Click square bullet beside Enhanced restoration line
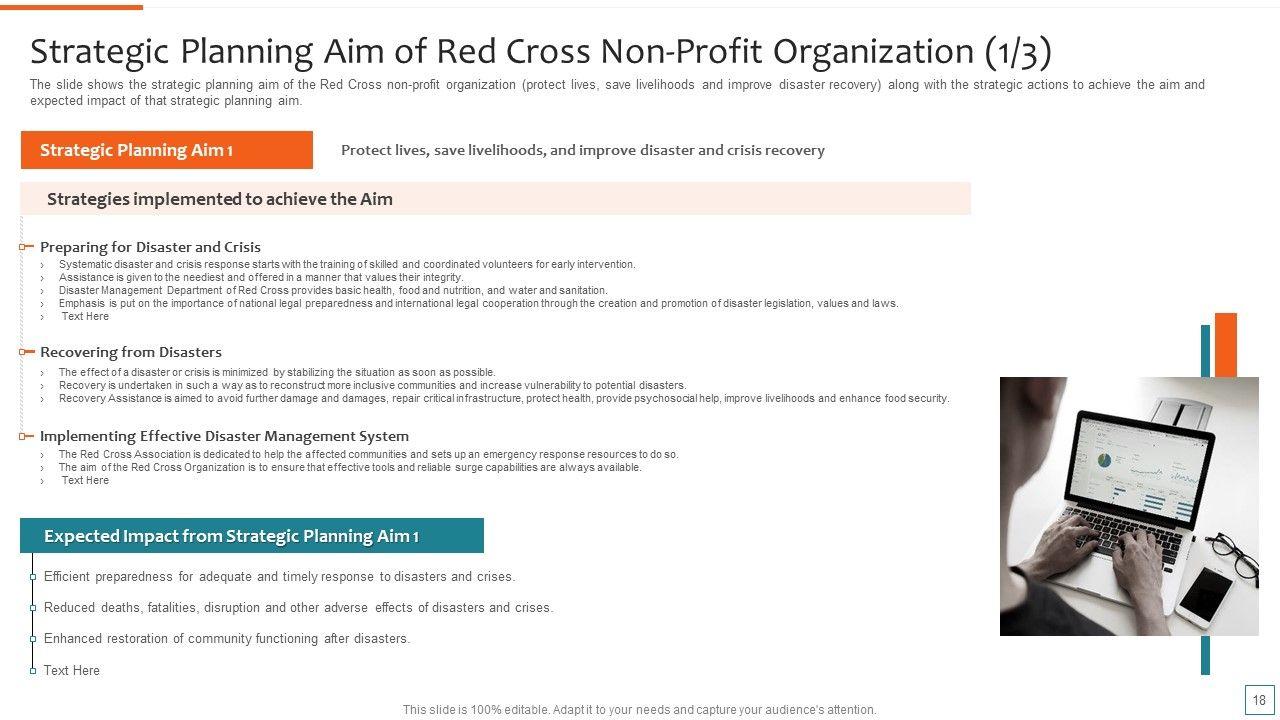1280x720 pixels. point(33,639)
